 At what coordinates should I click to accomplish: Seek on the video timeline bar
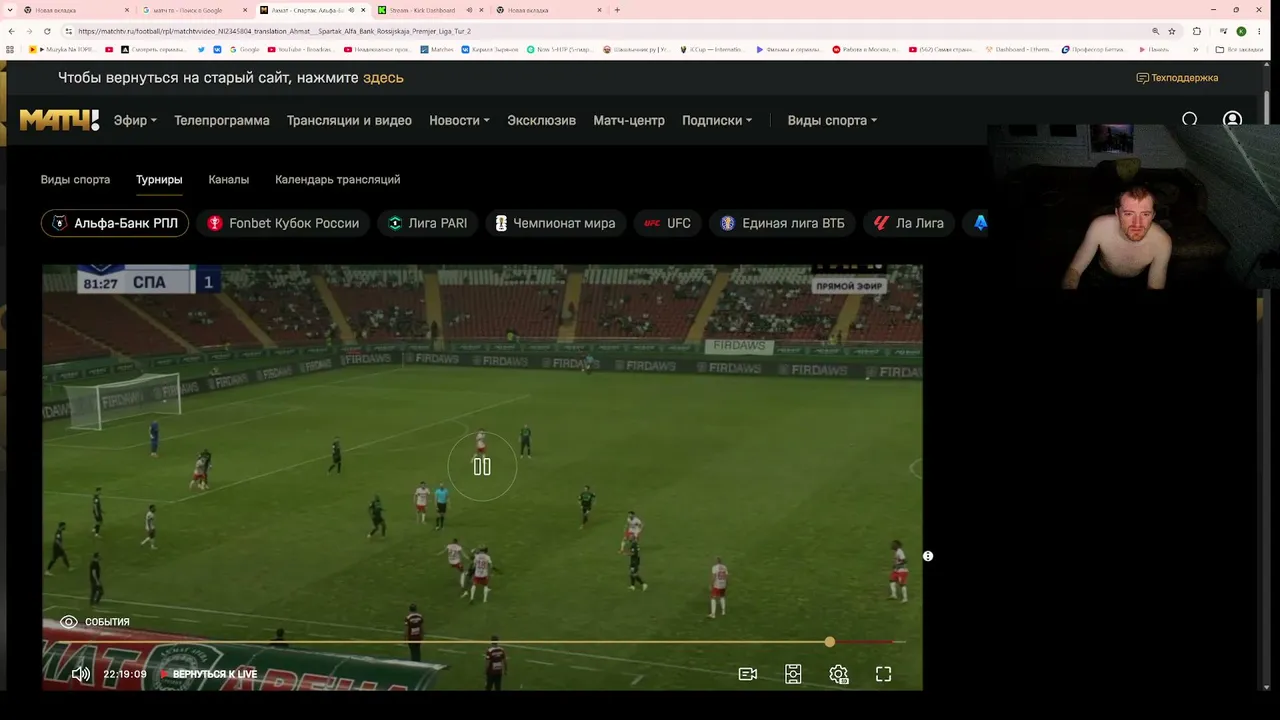(x=482, y=642)
